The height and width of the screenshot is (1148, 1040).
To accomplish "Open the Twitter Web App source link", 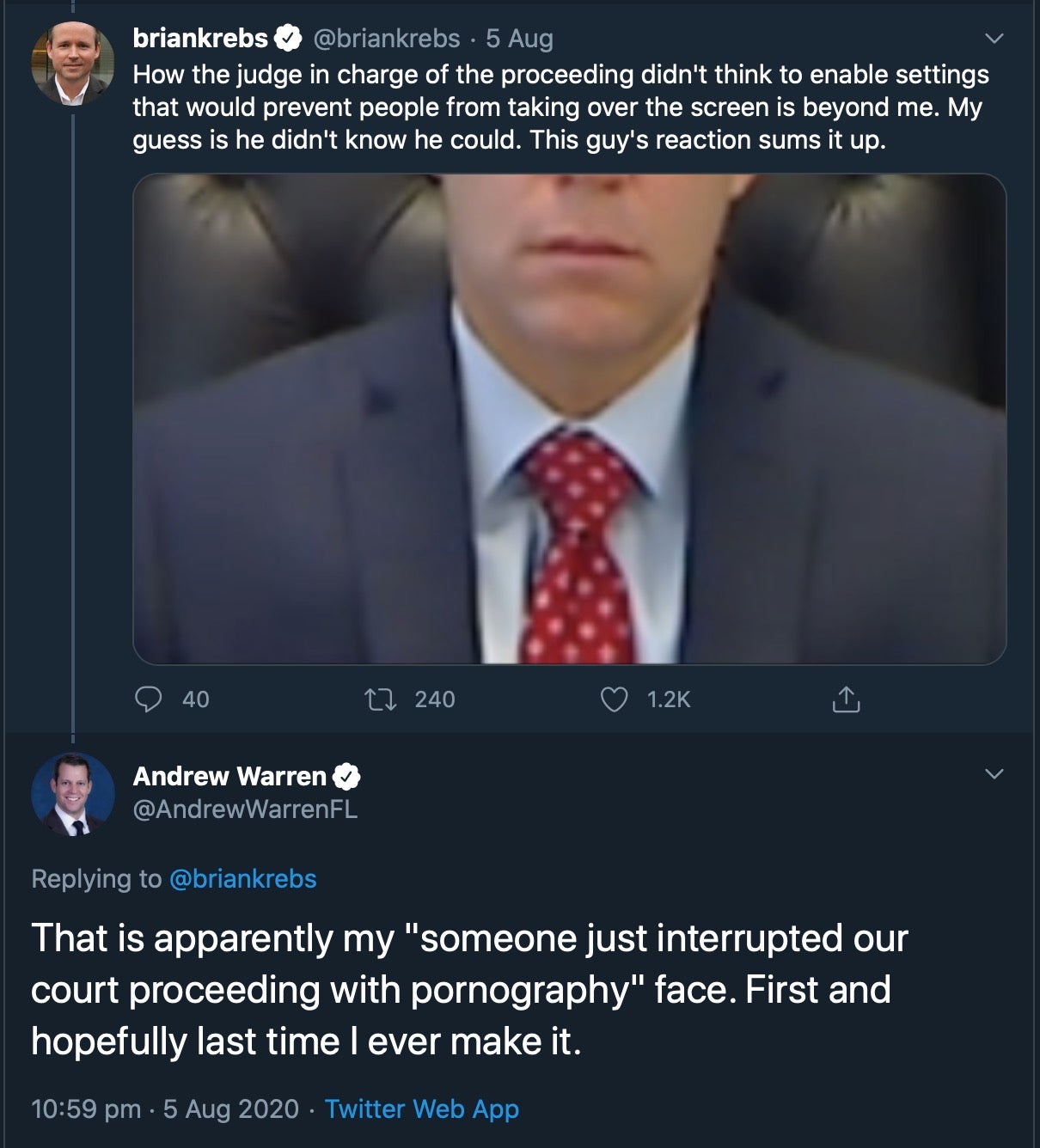I will [x=421, y=1108].
